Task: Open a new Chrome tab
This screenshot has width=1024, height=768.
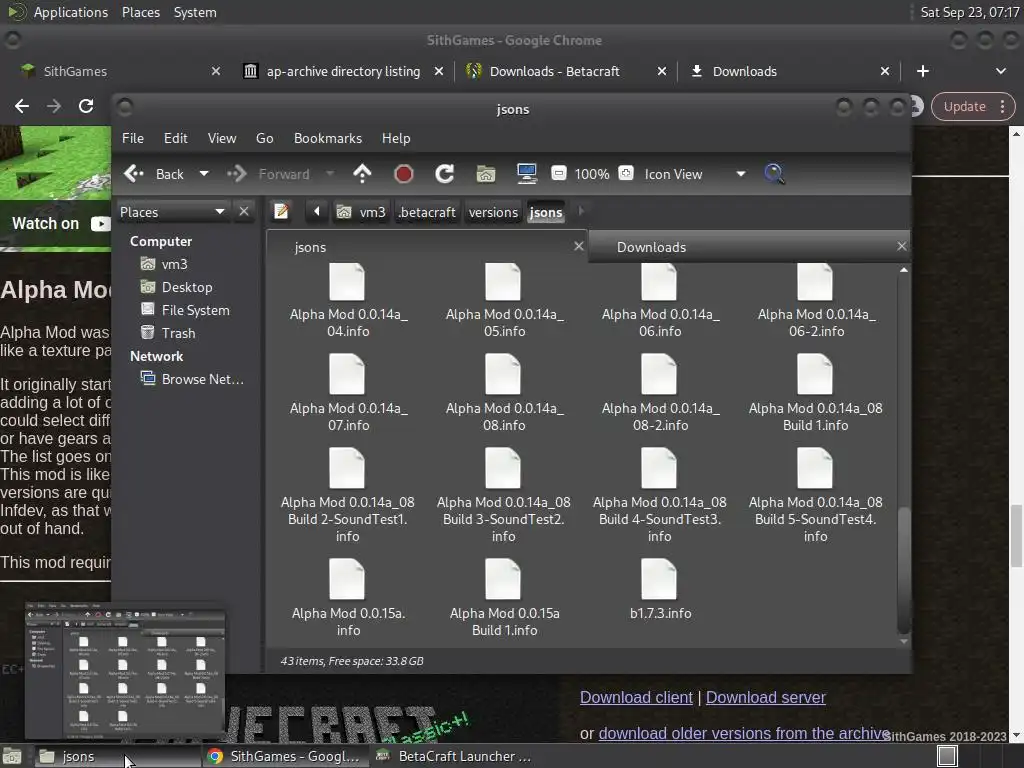Action: tap(923, 71)
